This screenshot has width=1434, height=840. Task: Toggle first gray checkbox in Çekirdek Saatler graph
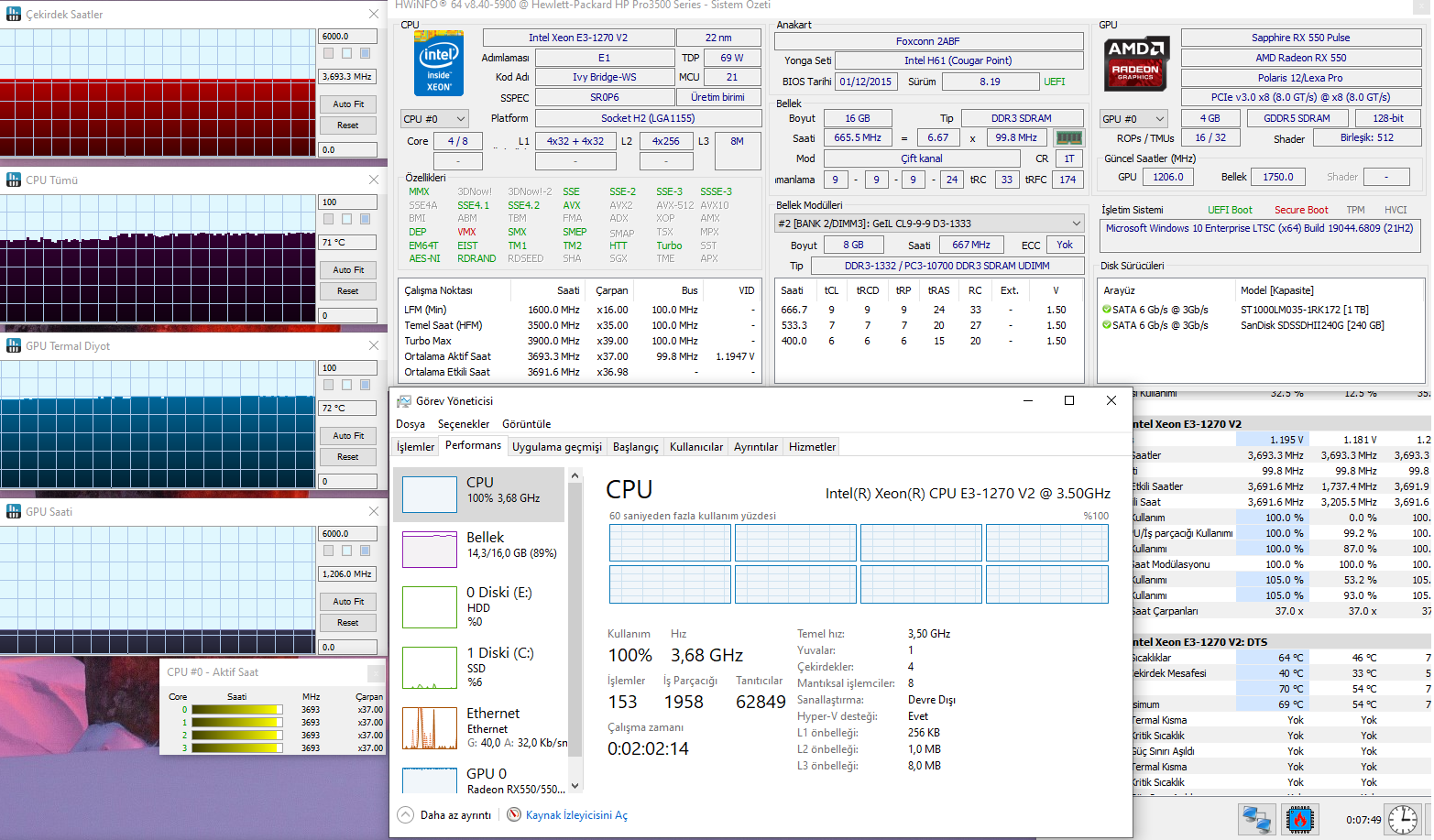pyautogui.click(x=329, y=53)
